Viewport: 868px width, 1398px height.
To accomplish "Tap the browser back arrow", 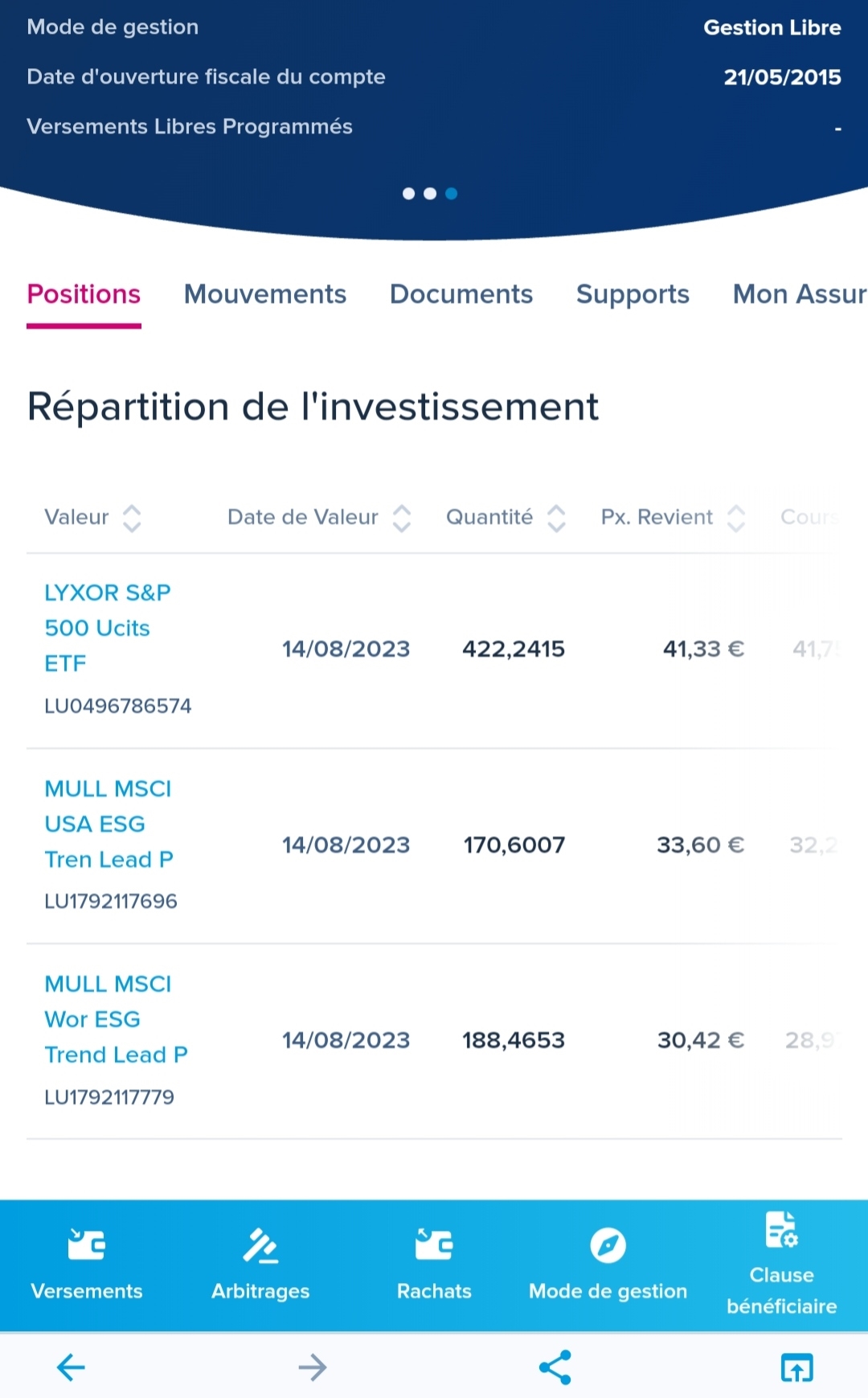I will click(71, 1367).
